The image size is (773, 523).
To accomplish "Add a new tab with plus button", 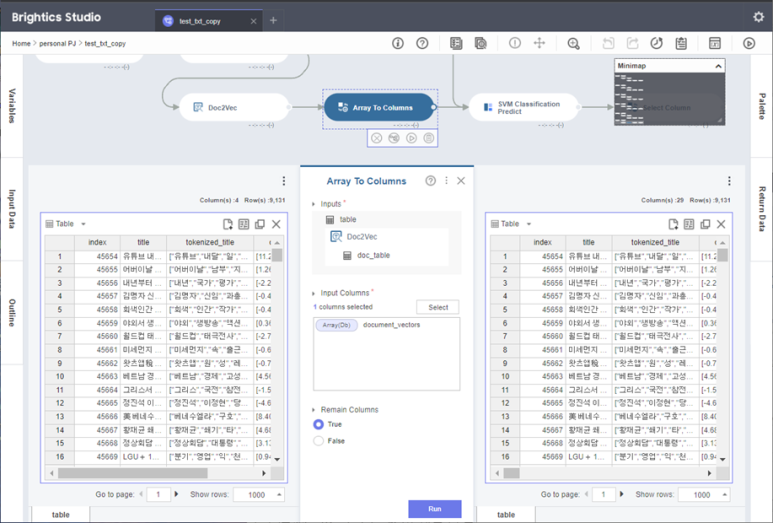I will (x=273, y=20).
